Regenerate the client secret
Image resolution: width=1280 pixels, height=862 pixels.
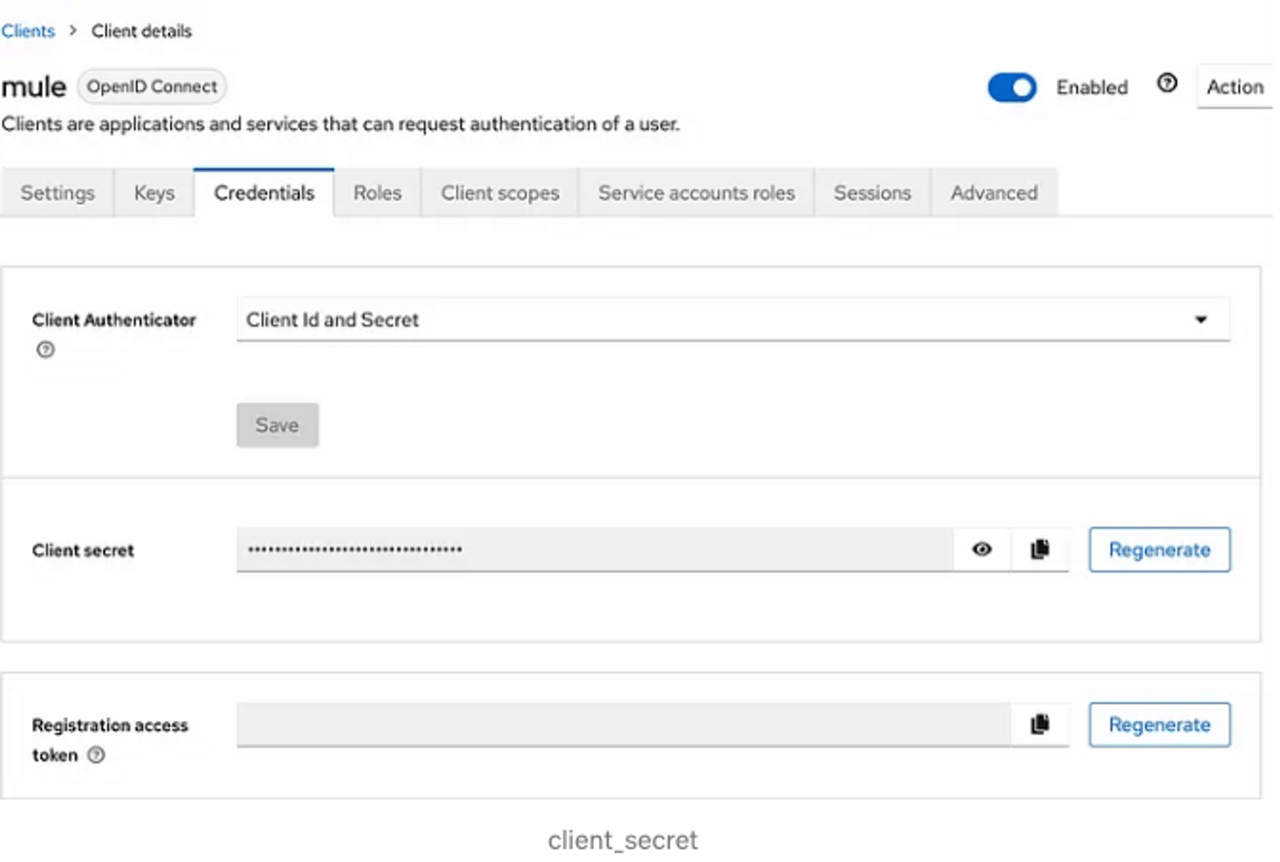tap(1159, 549)
